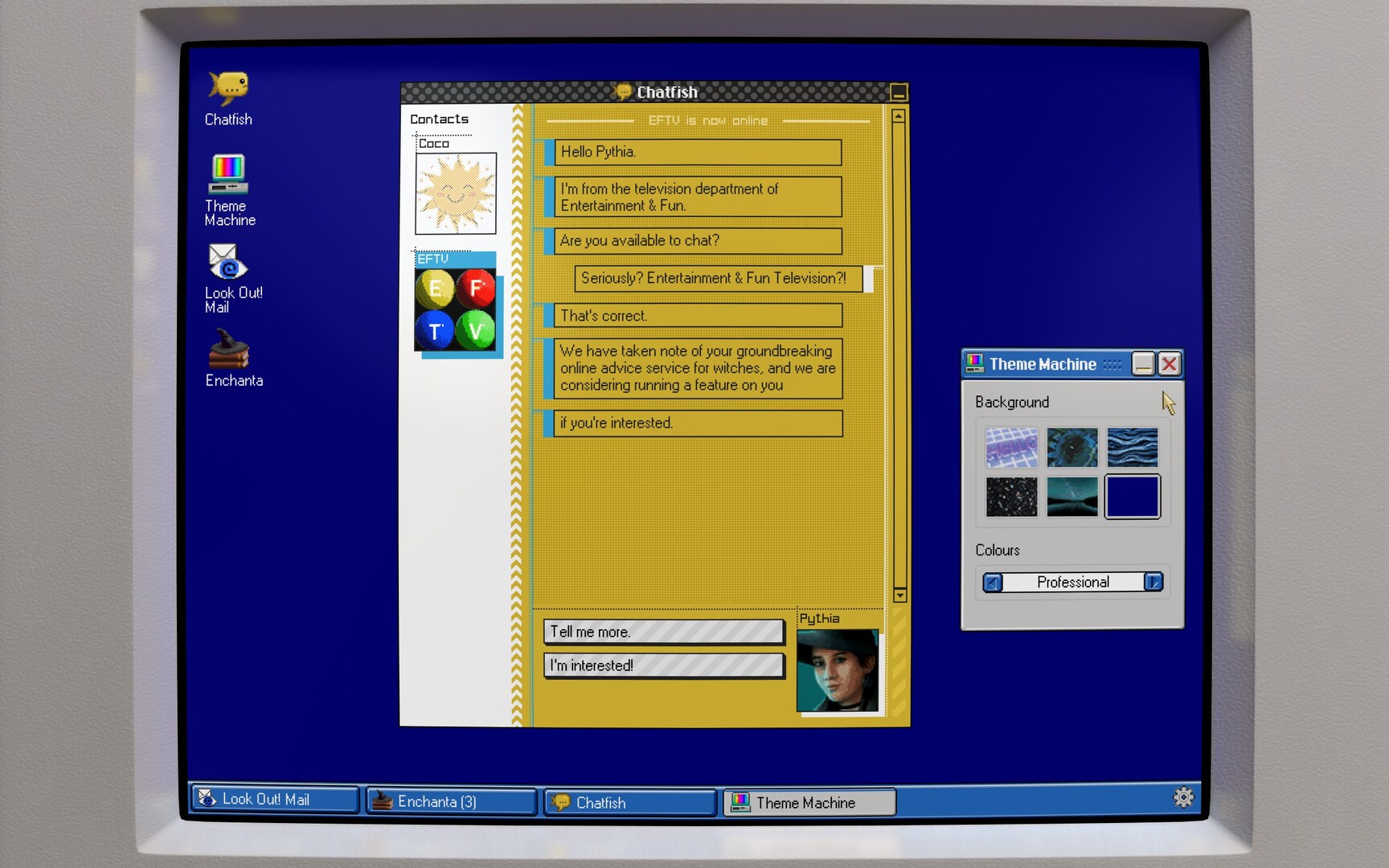Open settings gear in the taskbar
This screenshot has height=868, width=1389.
[1183, 797]
